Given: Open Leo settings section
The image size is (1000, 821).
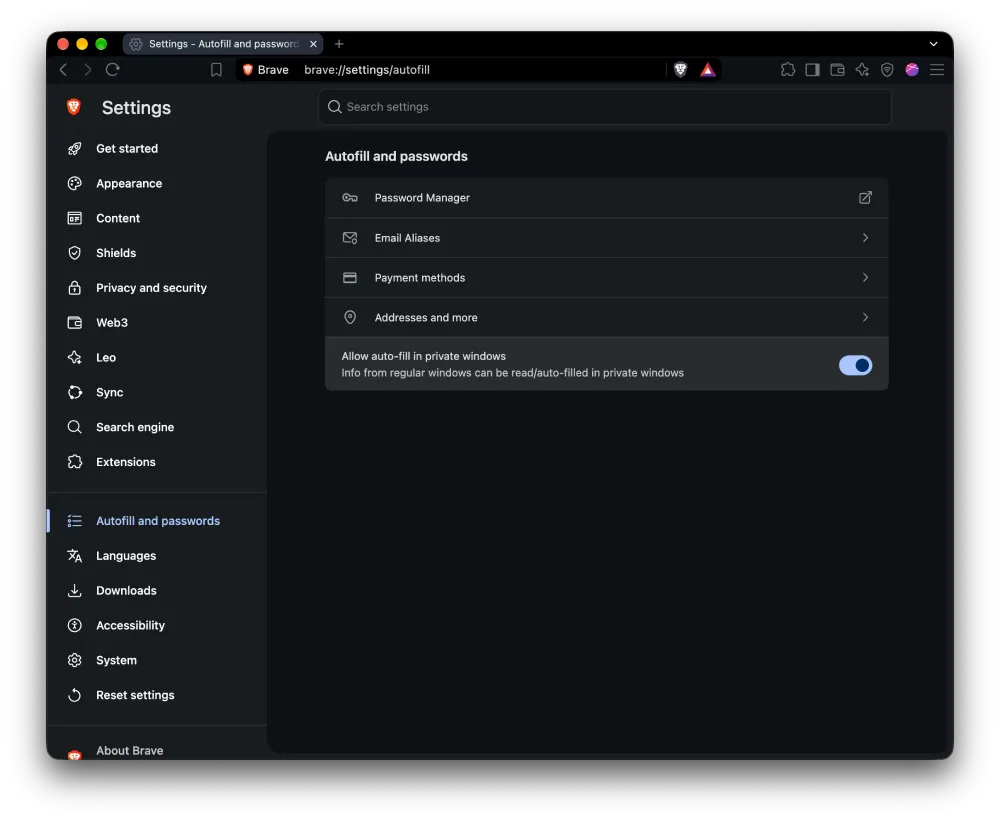Looking at the screenshot, I should click(x=106, y=357).
